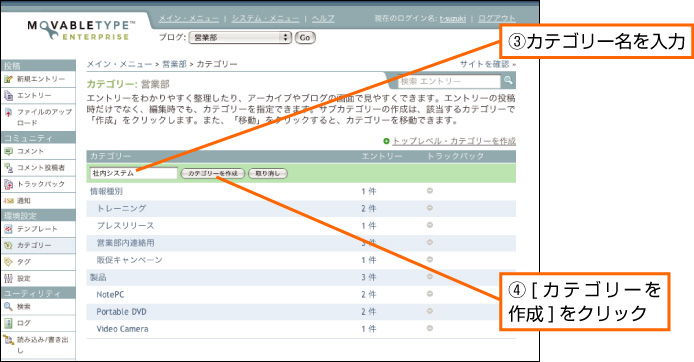The image size is (694, 362).
Task: Open the 営業部内連絡用 category
Action: [x=125, y=243]
